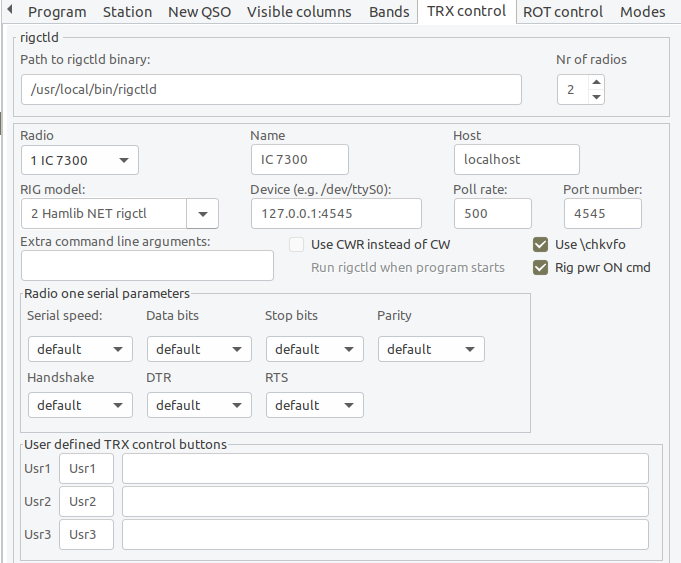Expand the Radio selection combo box
681x563 pixels.
point(80,160)
